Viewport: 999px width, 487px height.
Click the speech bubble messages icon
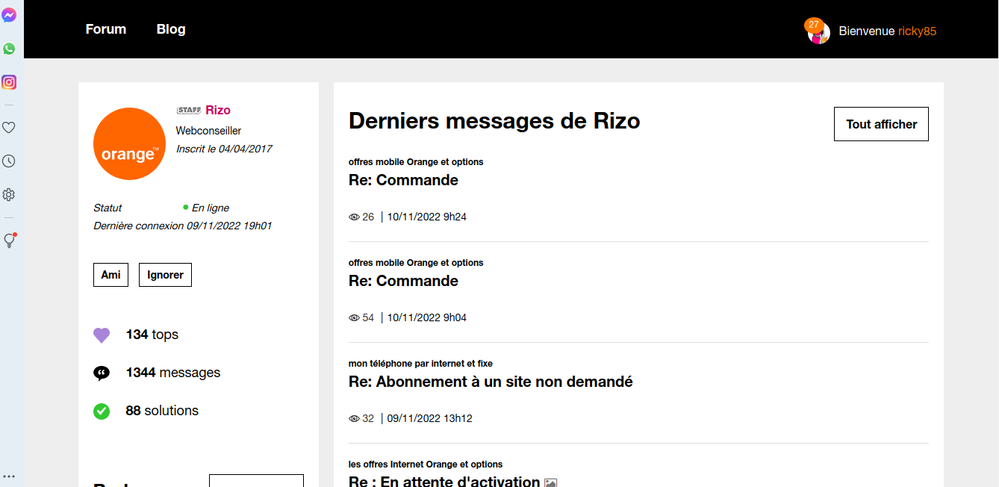coord(102,373)
